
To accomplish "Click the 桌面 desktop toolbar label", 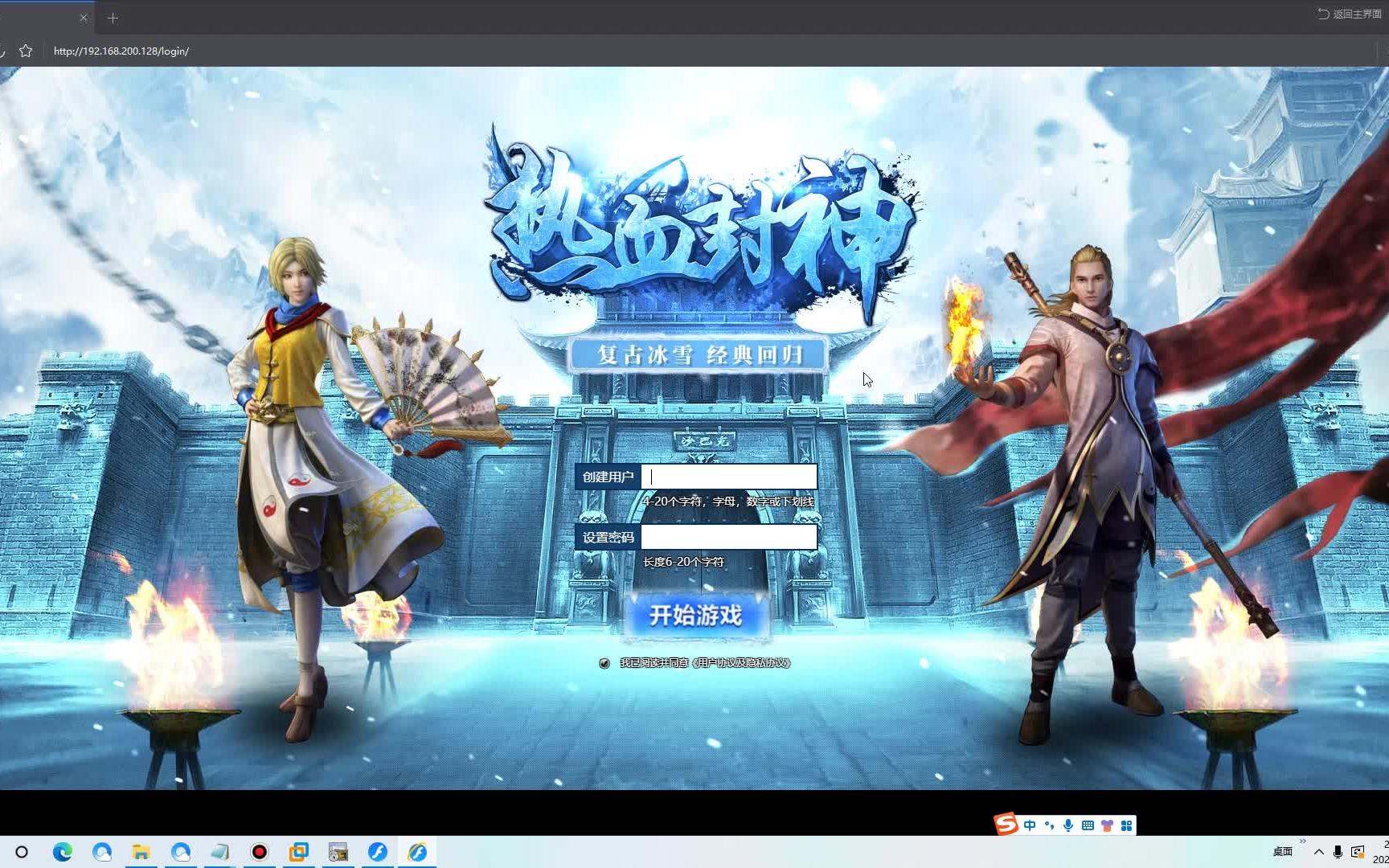I will [x=1283, y=852].
